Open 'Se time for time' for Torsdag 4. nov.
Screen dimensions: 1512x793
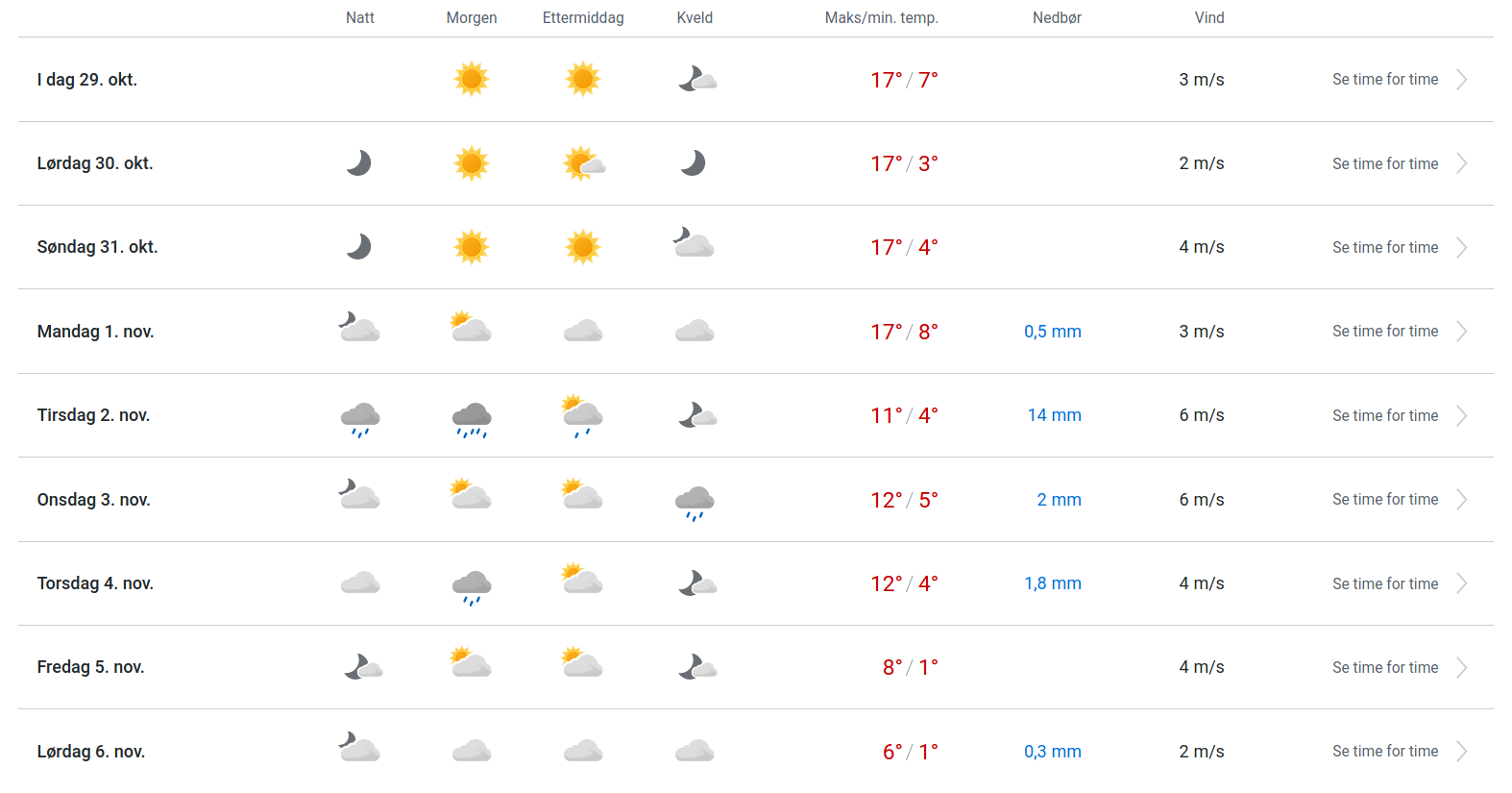click(1385, 584)
